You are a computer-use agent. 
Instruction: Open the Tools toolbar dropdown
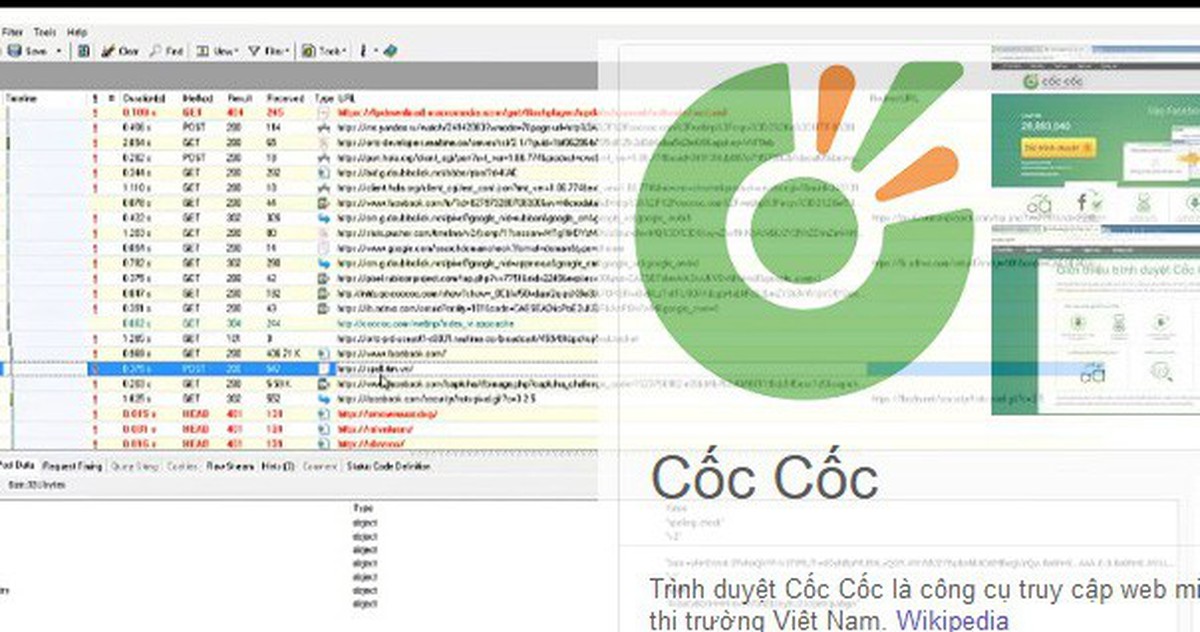pos(325,51)
